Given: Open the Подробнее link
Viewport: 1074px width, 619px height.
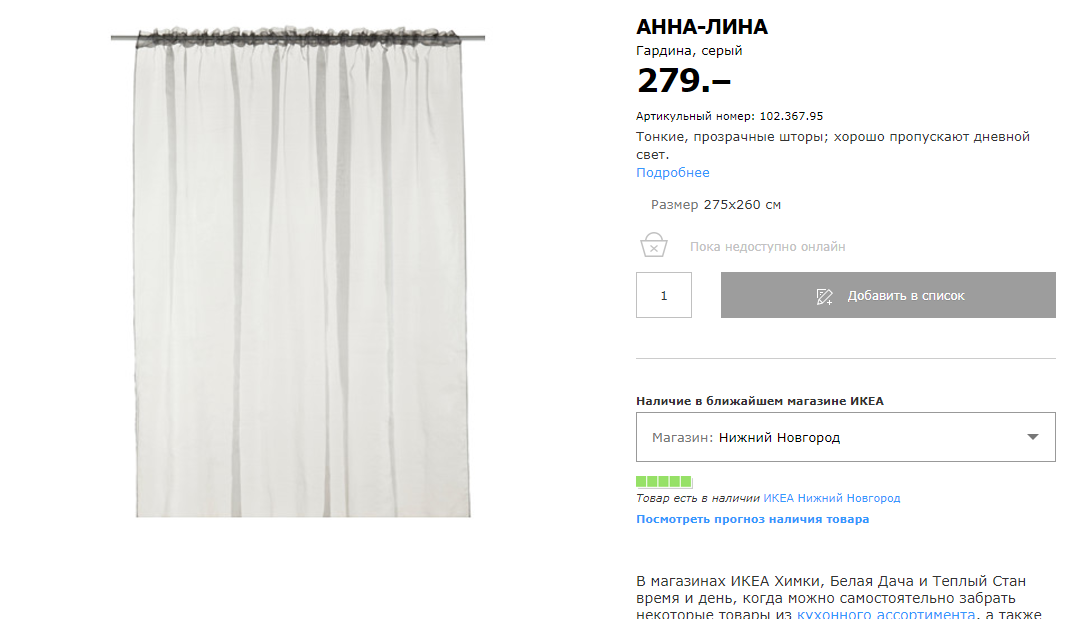Looking at the screenshot, I should coord(673,173).
